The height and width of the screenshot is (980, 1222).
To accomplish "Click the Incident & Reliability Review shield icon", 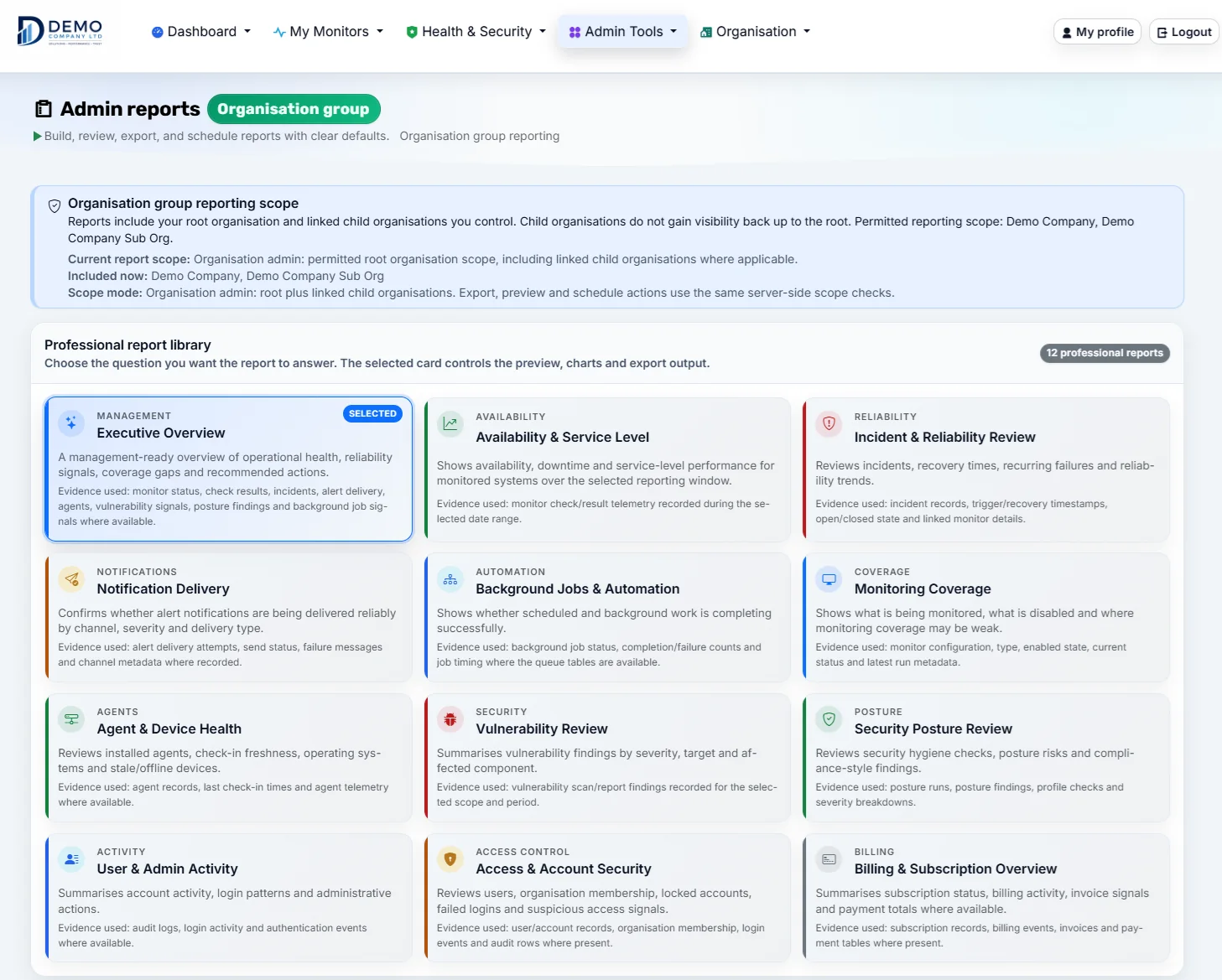I will pyautogui.click(x=829, y=424).
